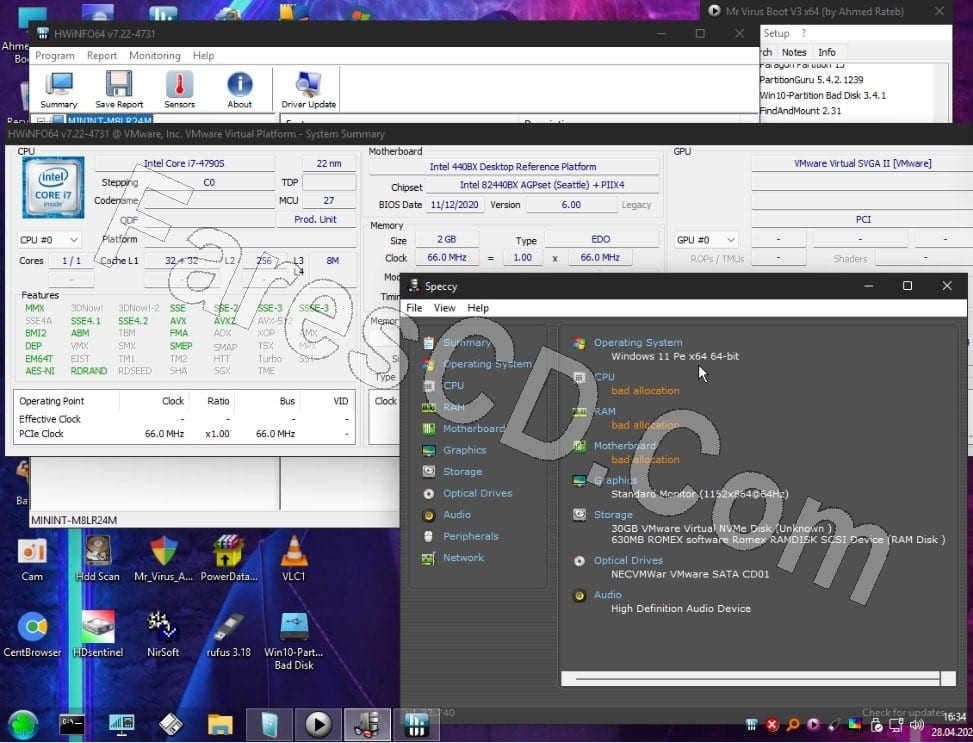This screenshot has width=973, height=743.
Task: Click Intel Core i7 logo in HWiNFO
Action: (53, 187)
